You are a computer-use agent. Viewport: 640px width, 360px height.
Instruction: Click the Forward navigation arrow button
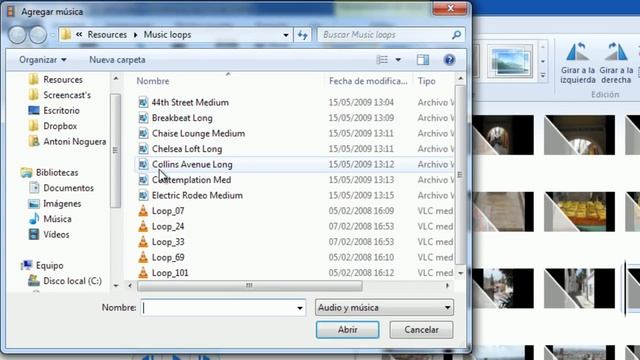point(38,35)
